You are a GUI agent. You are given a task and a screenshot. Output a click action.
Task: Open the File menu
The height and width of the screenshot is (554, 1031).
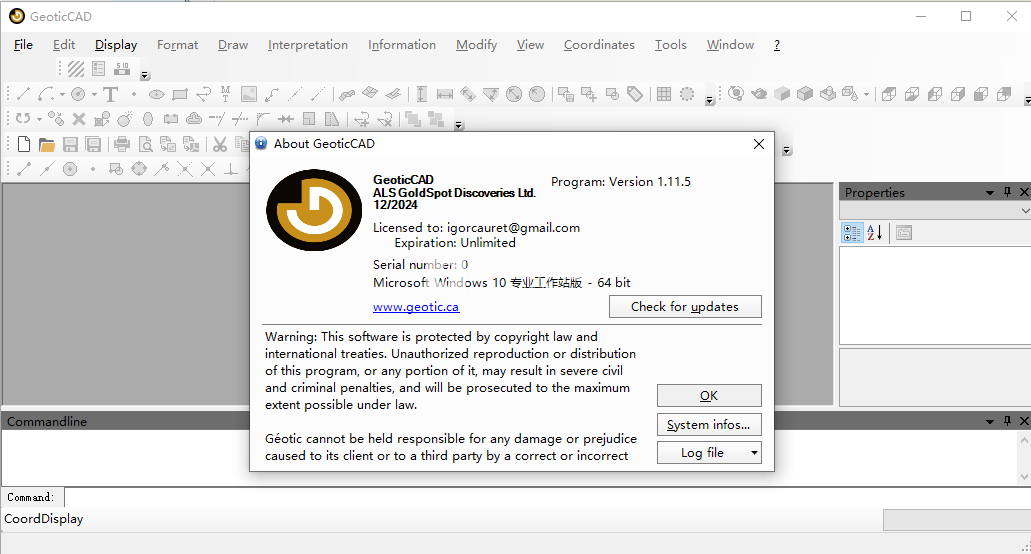click(x=23, y=45)
